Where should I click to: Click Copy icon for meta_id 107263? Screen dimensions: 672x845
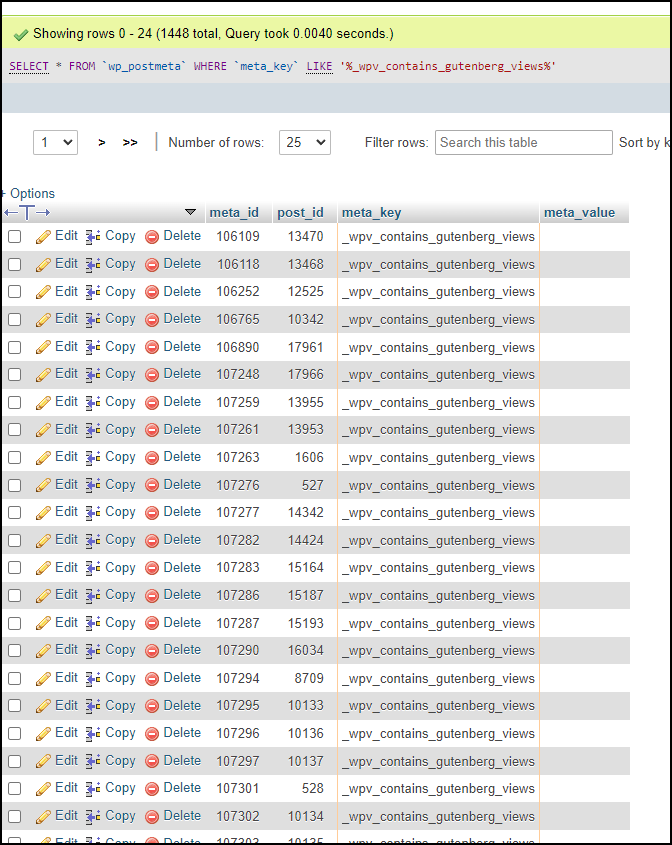point(93,458)
